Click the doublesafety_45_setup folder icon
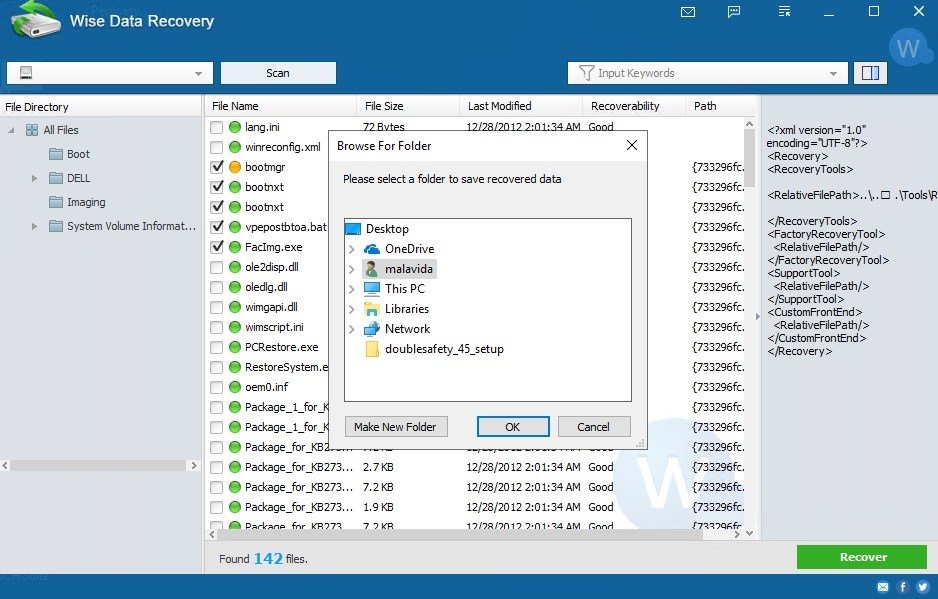Viewport: 938px width, 599px height. pyautogui.click(x=372, y=349)
